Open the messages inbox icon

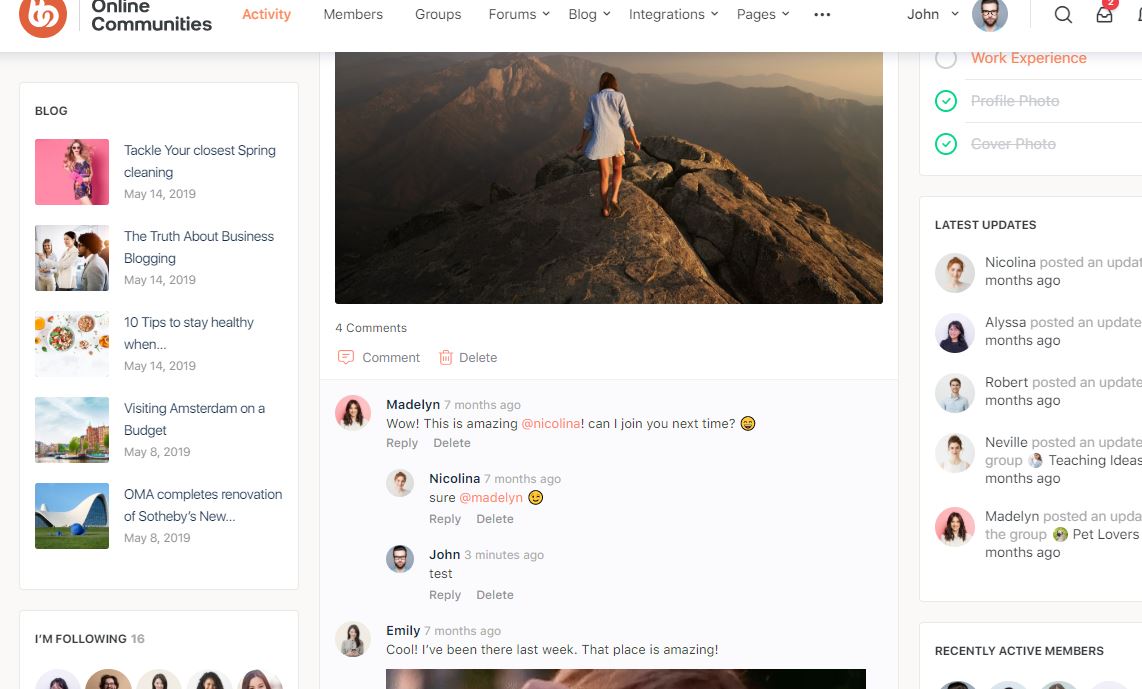click(1104, 15)
